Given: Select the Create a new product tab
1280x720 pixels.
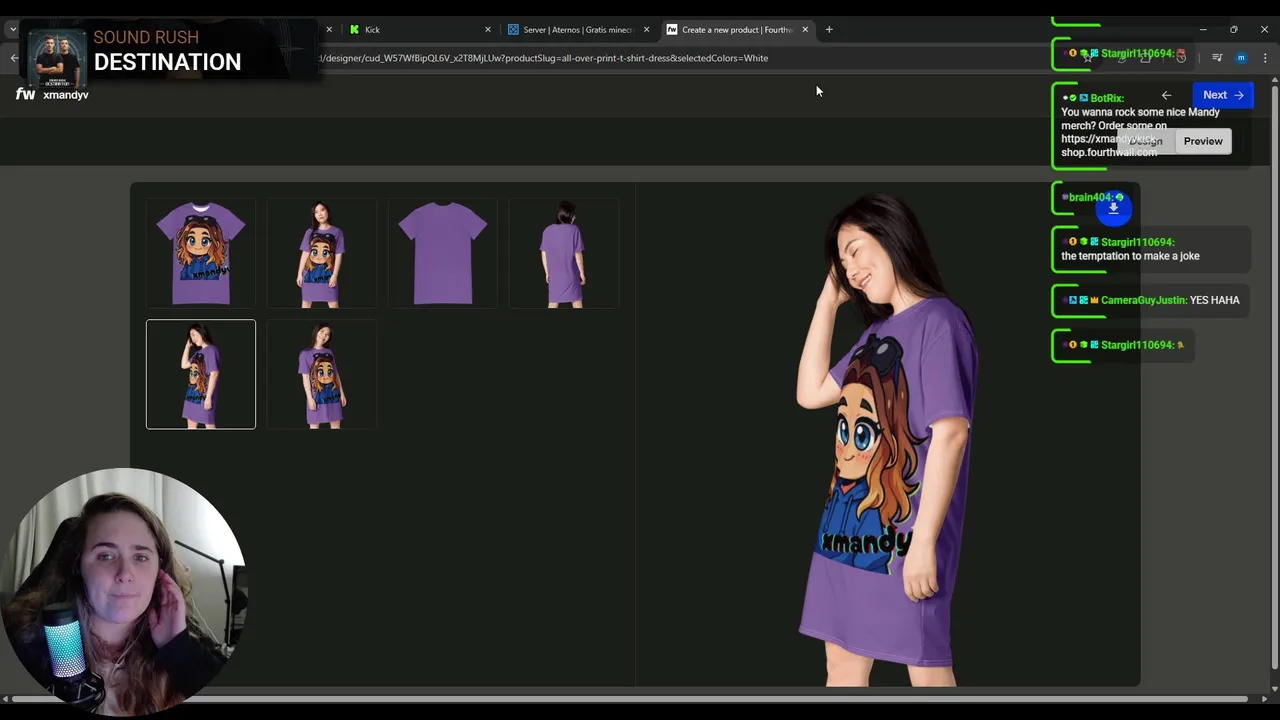Looking at the screenshot, I should point(737,30).
